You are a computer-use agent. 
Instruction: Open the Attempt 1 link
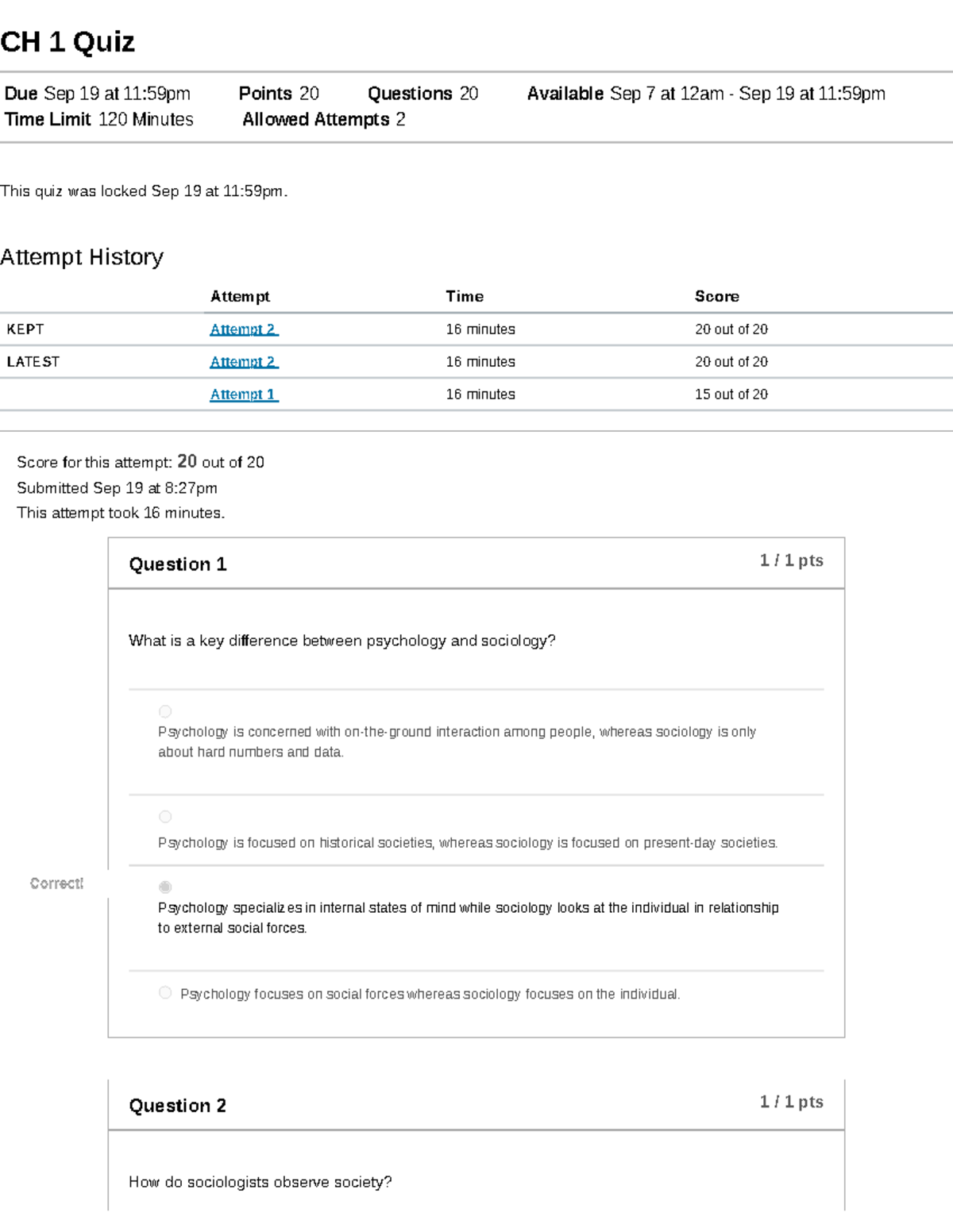click(244, 395)
